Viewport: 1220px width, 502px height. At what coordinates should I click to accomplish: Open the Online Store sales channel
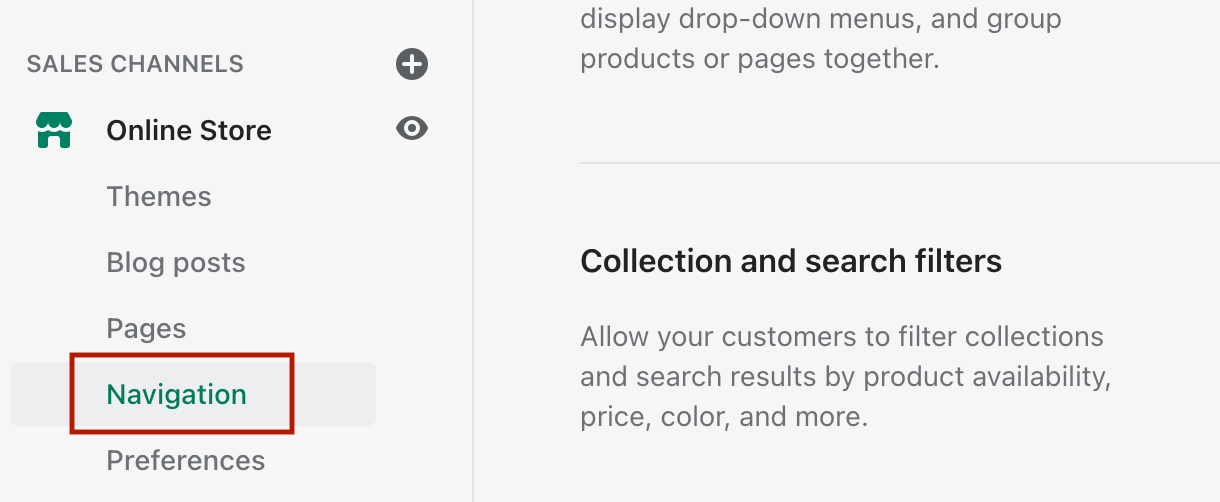click(x=189, y=130)
